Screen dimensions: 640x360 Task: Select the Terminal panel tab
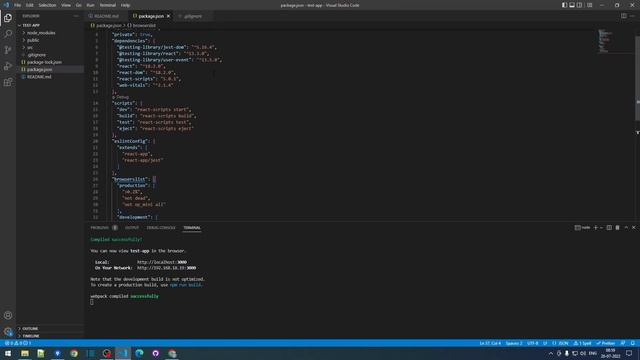[x=192, y=228]
